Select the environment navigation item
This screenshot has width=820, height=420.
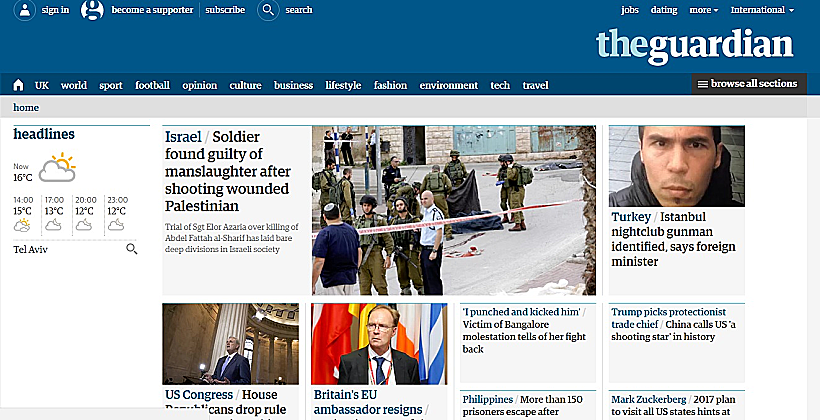(x=449, y=85)
